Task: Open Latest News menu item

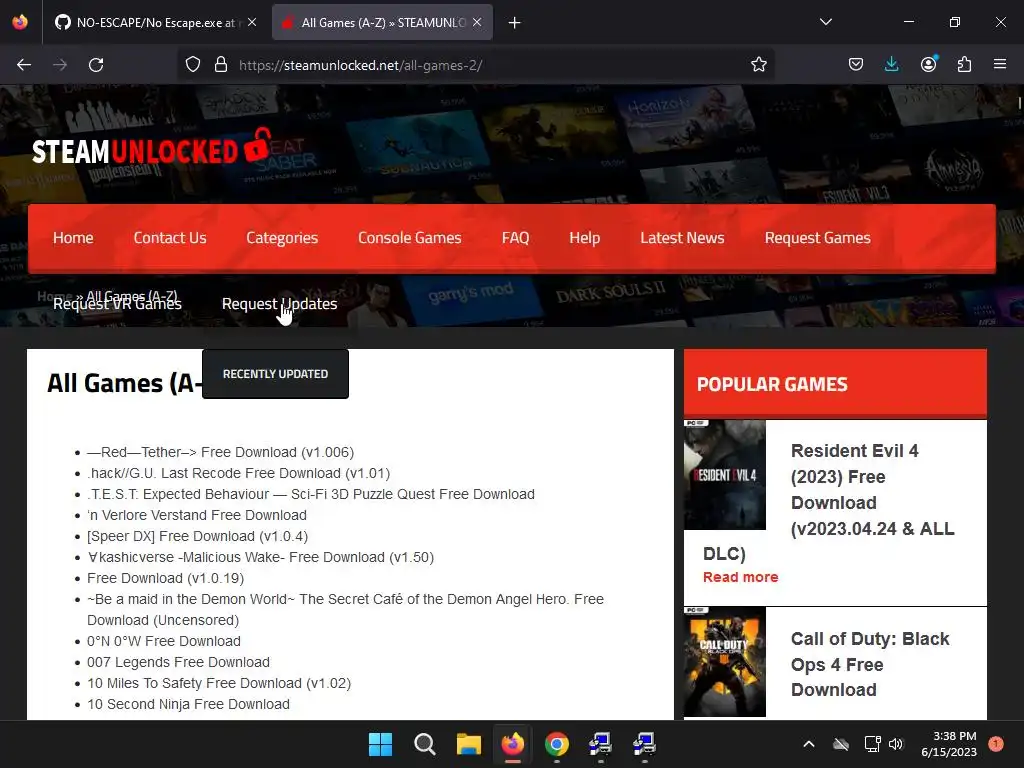Action: 682,238
